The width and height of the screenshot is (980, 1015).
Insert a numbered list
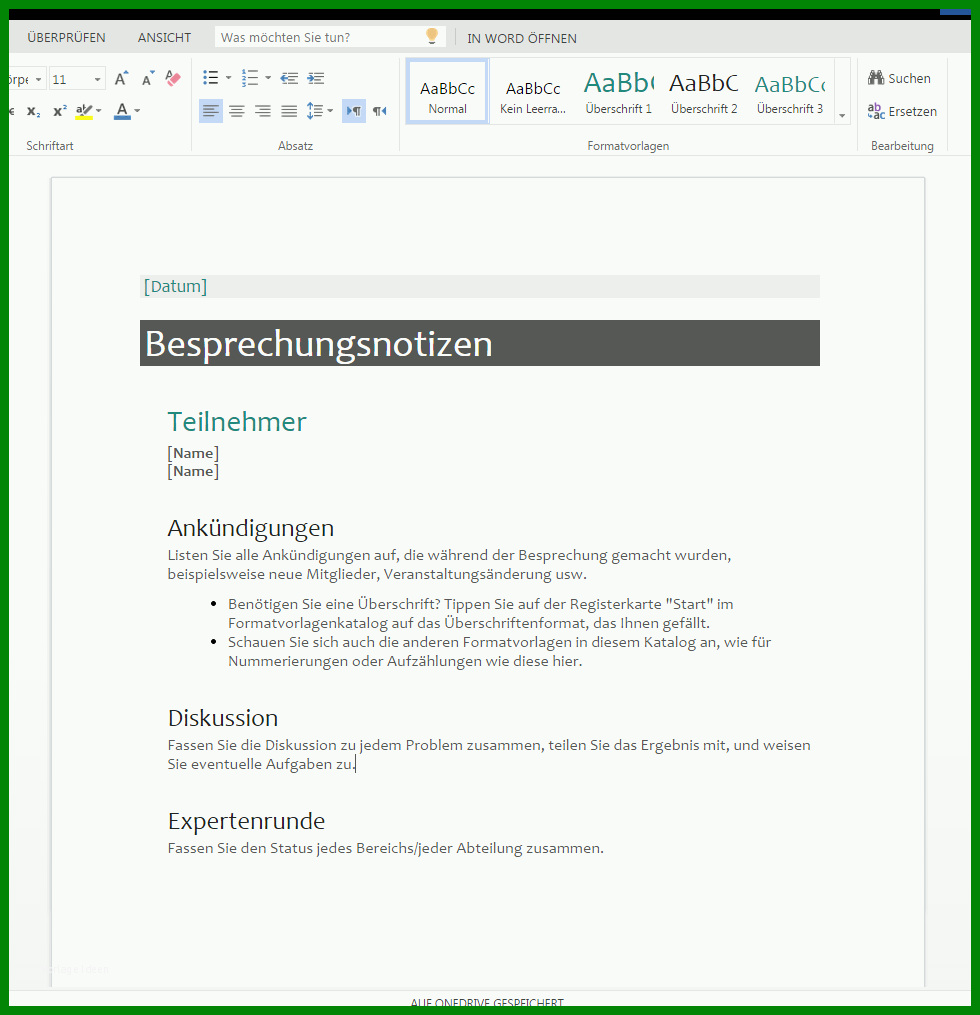click(x=249, y=78)
